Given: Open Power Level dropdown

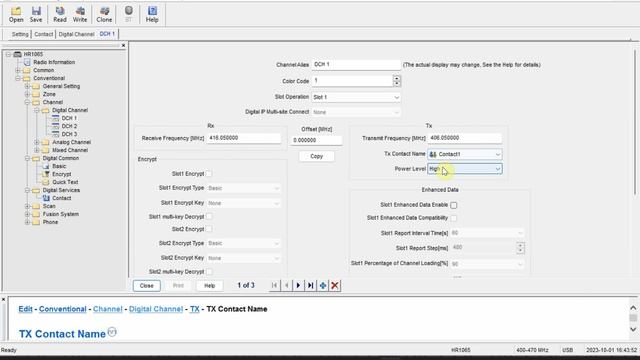Looking at the screenshot, I should click(464, 169).
